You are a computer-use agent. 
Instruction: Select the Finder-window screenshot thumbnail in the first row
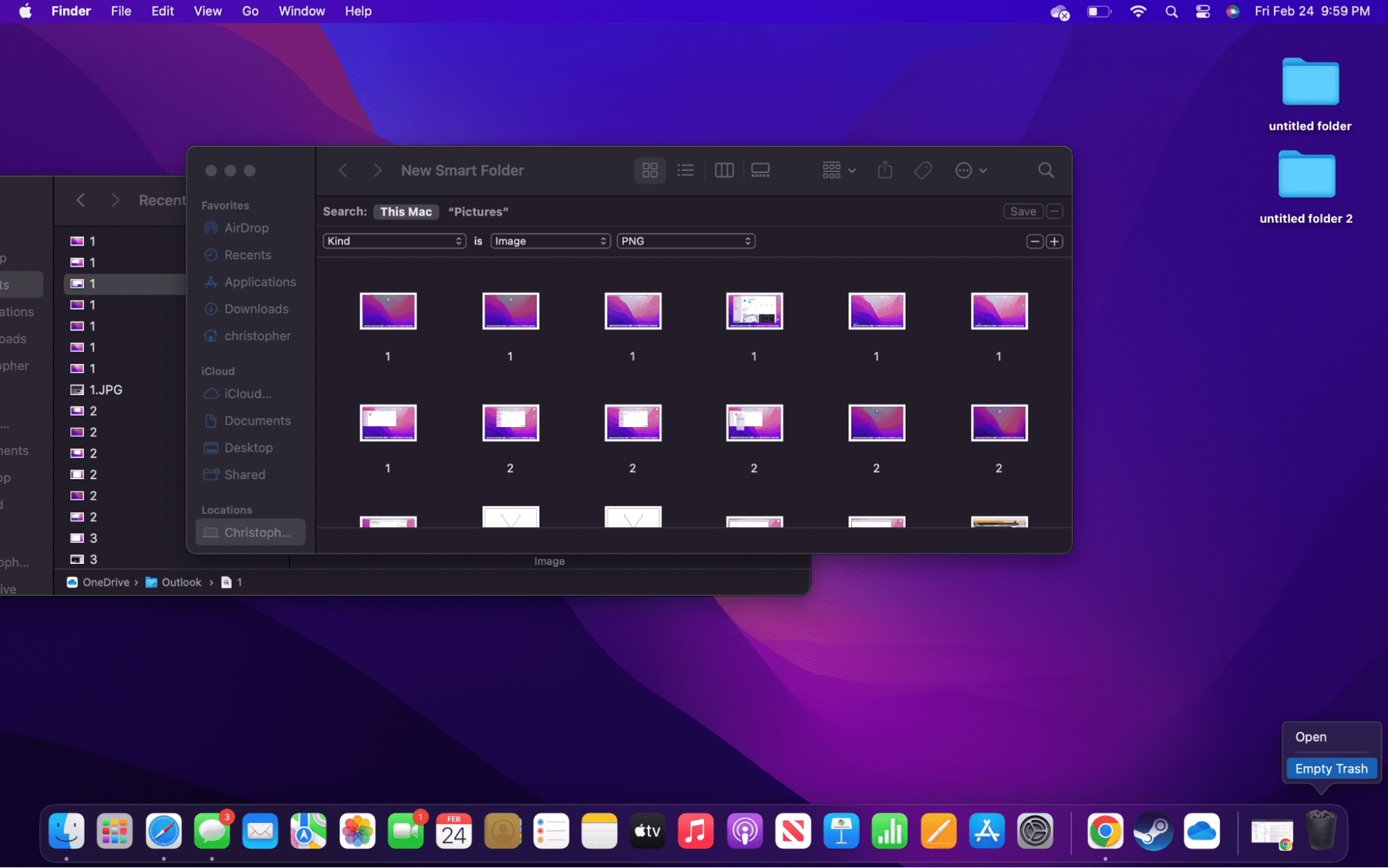(754, 311)
